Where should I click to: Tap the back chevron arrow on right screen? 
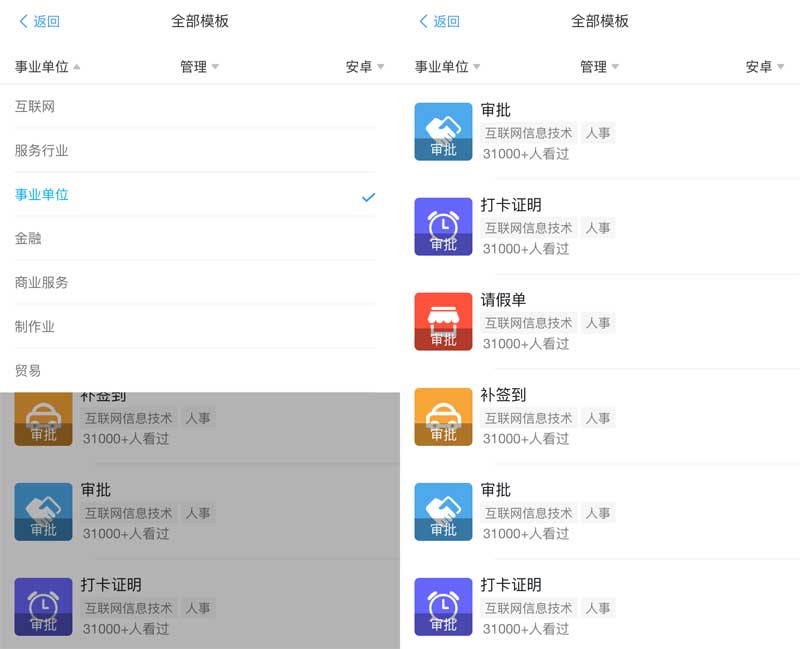tap(423, 21)
